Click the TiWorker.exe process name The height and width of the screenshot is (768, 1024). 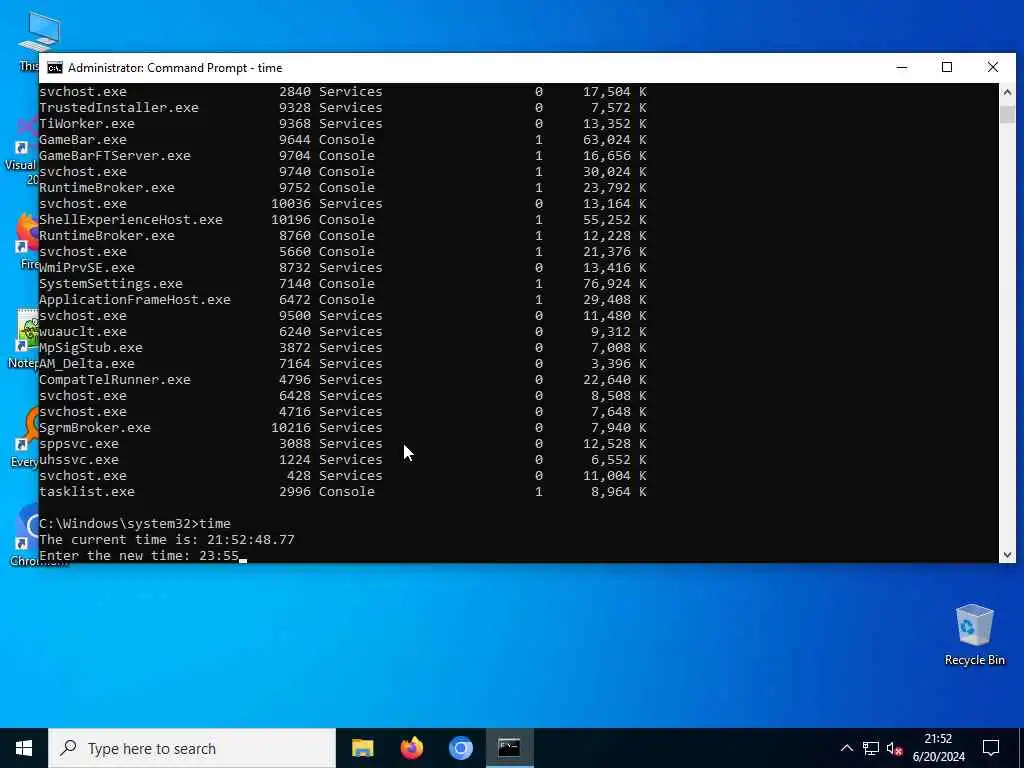(87, 123)
